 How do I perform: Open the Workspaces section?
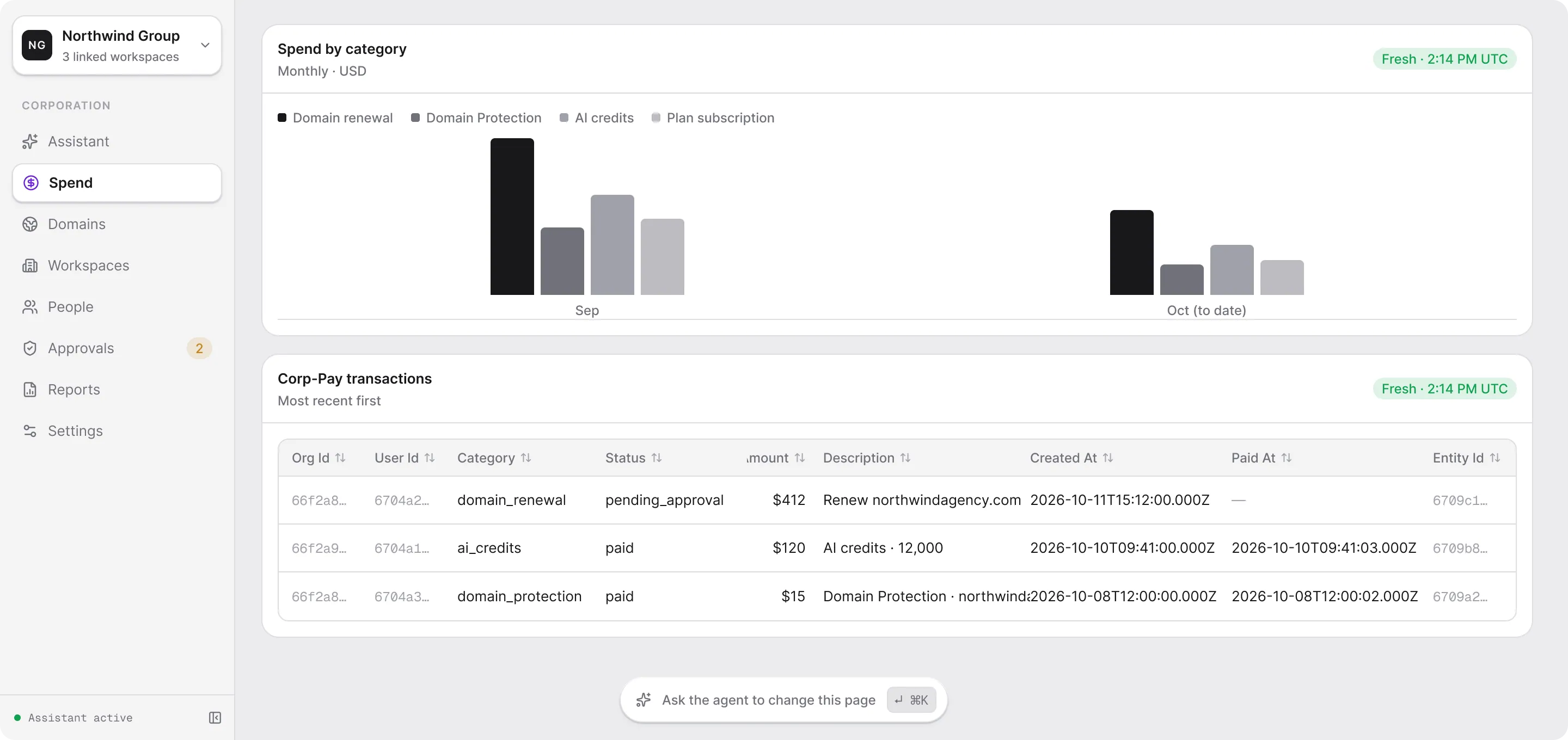coord(117,266)
